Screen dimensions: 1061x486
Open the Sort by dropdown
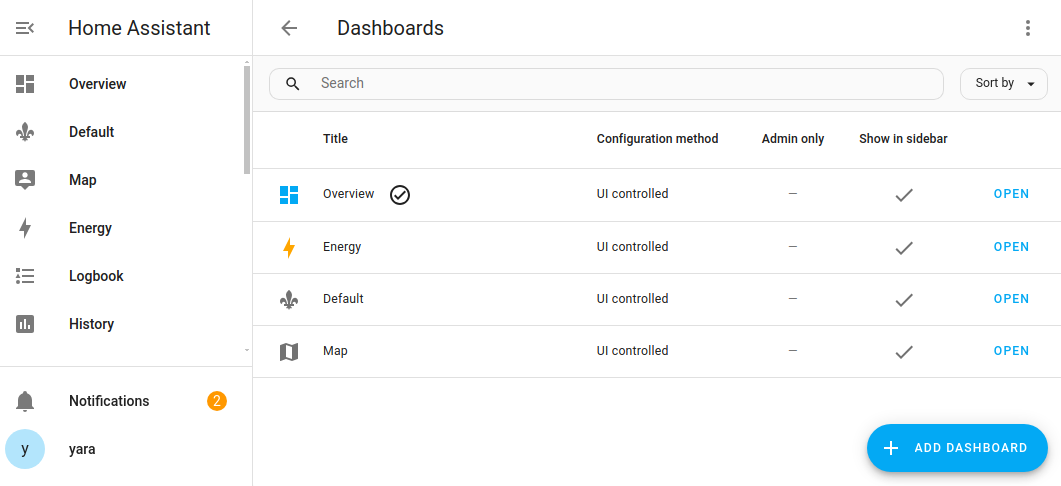[1004, 84]
